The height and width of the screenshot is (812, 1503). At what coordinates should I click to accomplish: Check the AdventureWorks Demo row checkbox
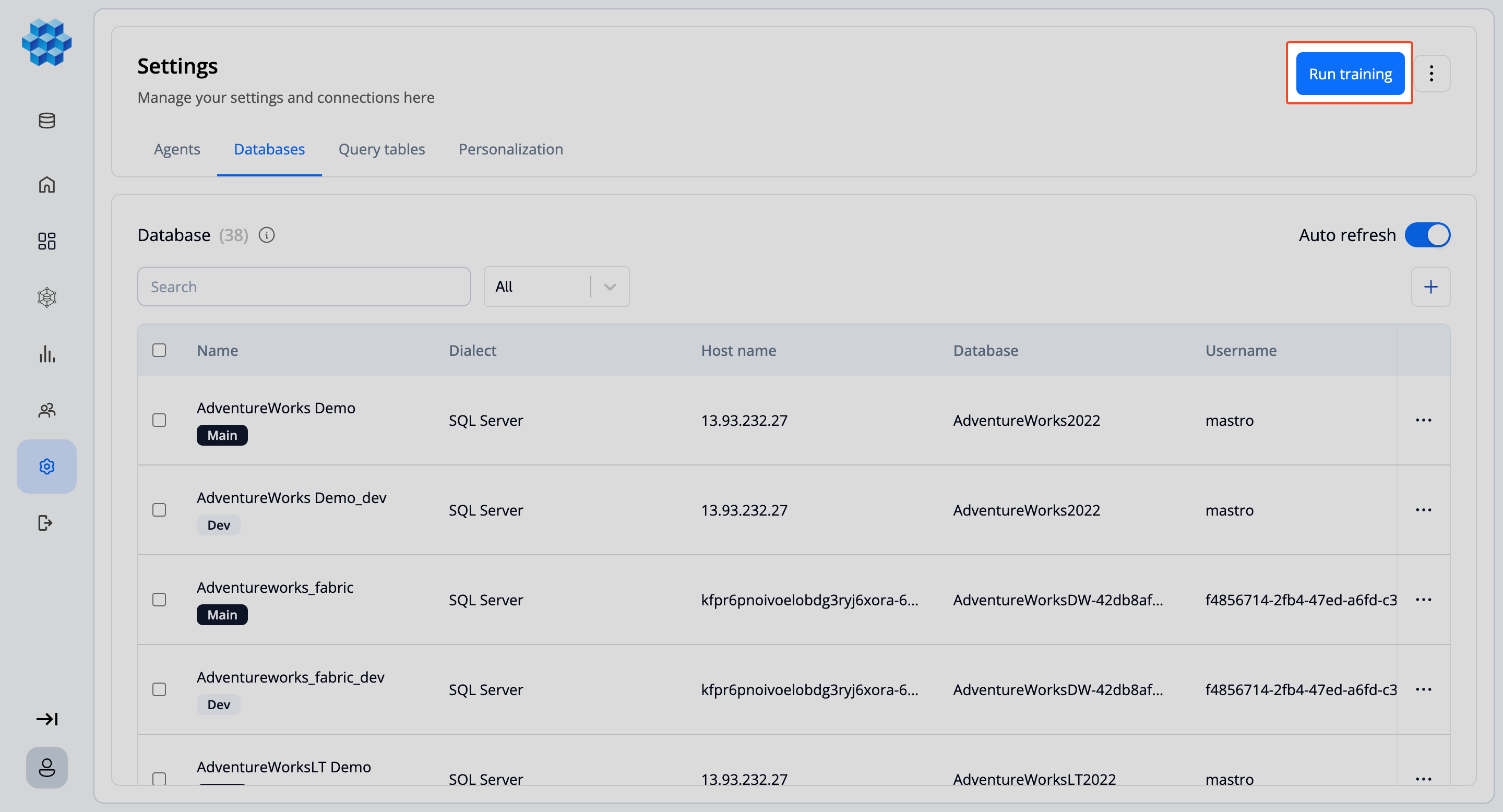coord(159,421)
